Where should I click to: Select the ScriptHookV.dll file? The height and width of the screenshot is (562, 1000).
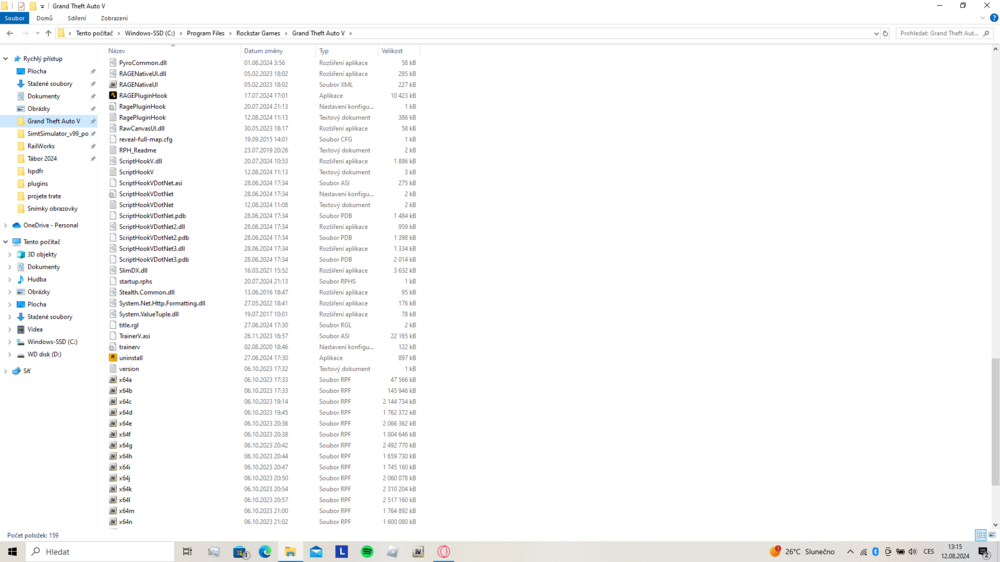click(140, 161)
